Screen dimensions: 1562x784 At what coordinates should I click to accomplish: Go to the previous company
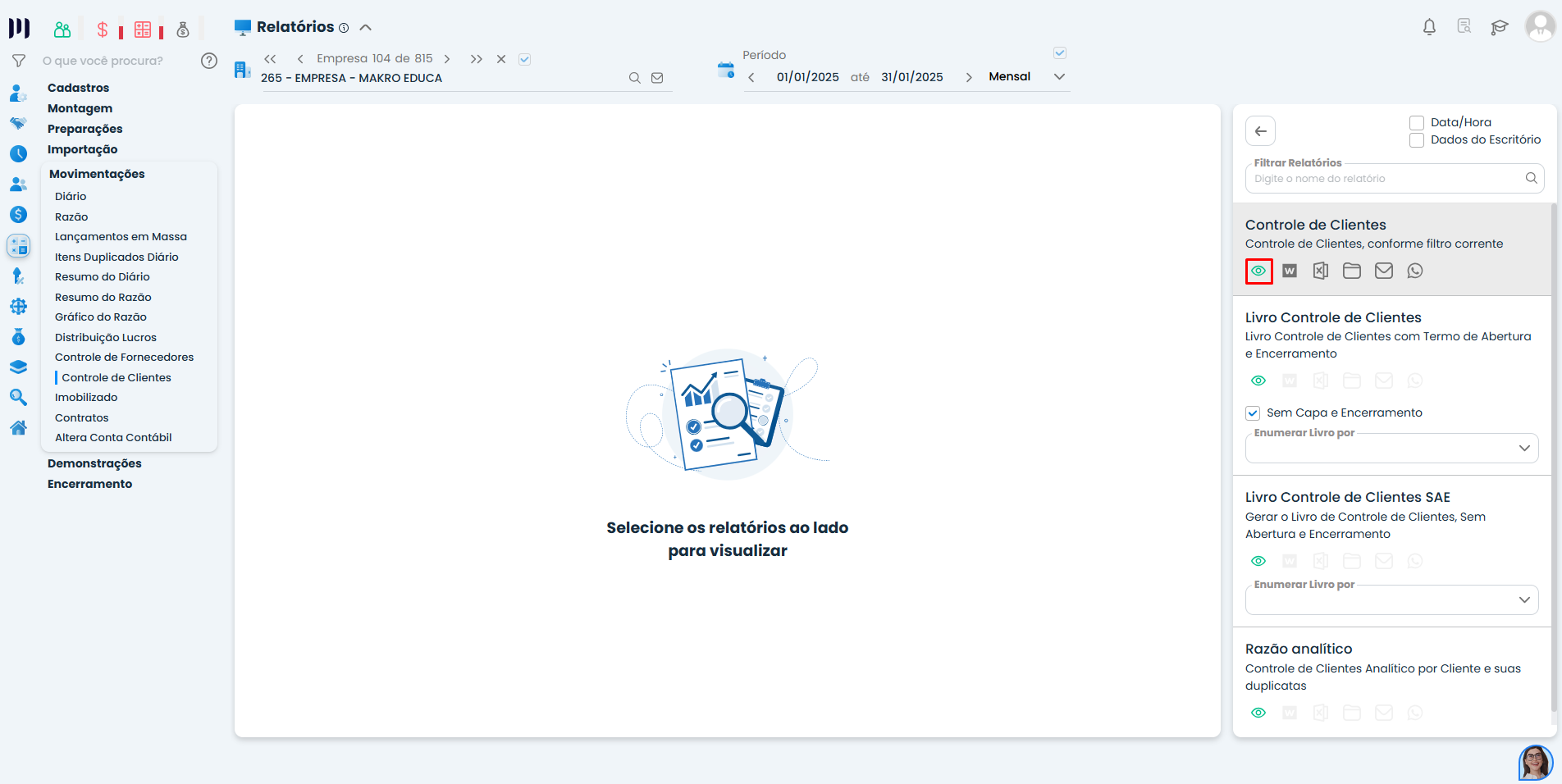point(300,59)
